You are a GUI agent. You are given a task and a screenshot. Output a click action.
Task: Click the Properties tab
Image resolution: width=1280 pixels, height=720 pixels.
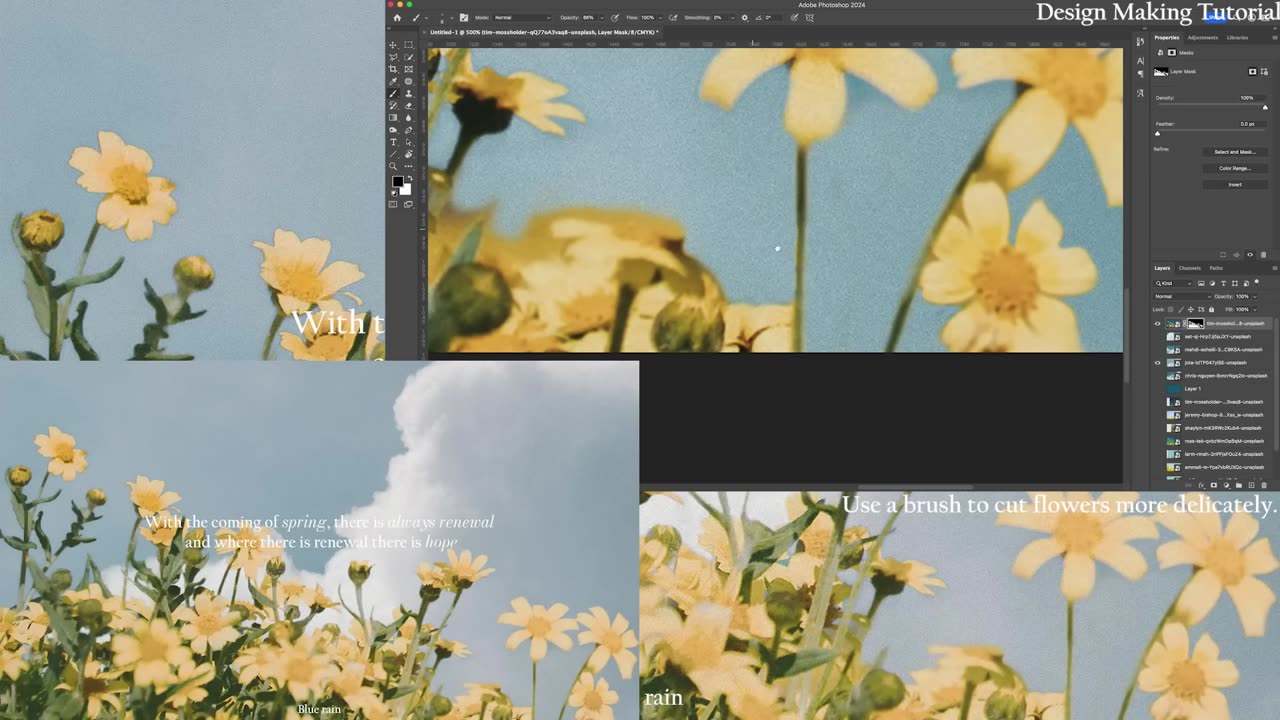tap(1167, 38)
